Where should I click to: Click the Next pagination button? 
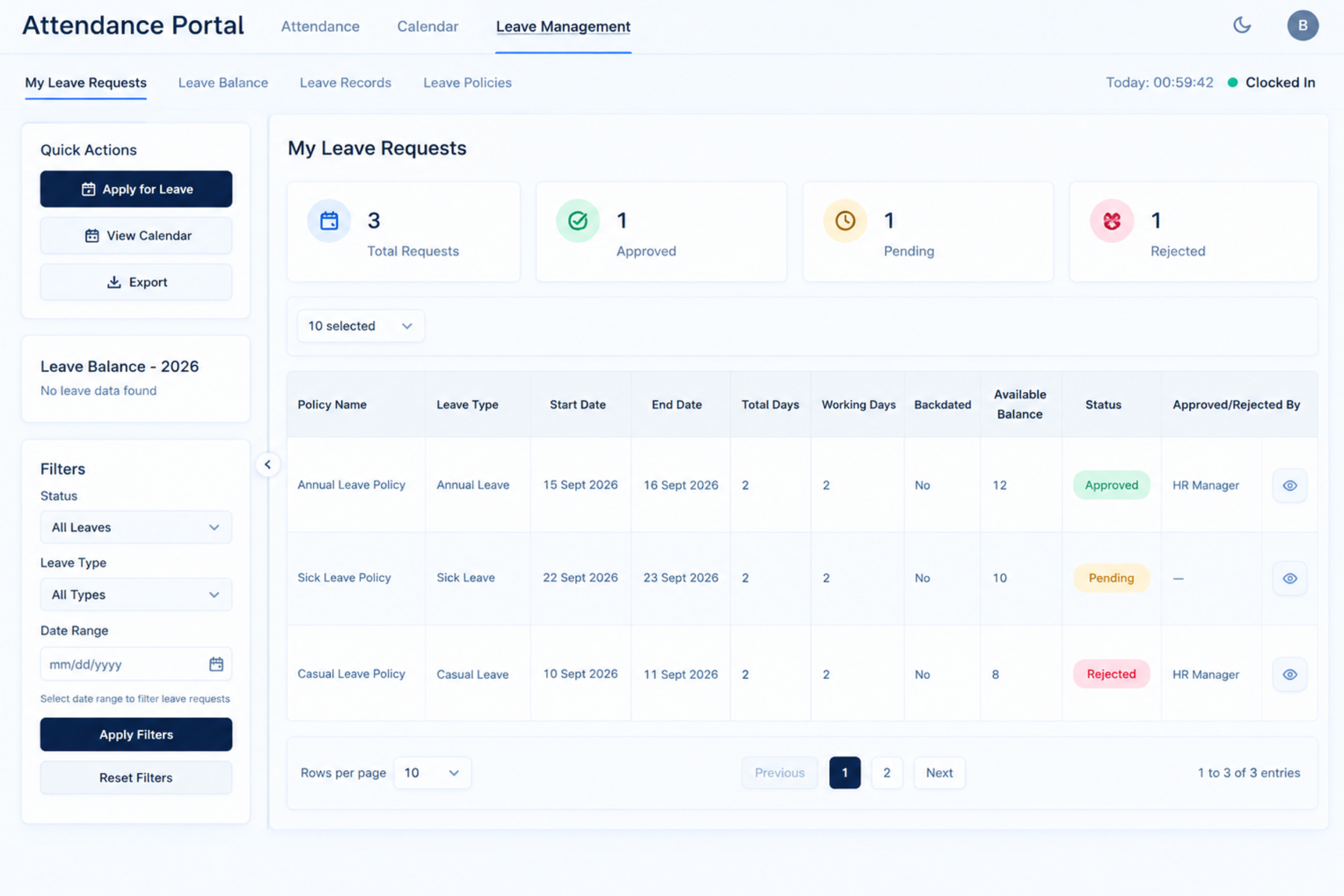(939, 773)
